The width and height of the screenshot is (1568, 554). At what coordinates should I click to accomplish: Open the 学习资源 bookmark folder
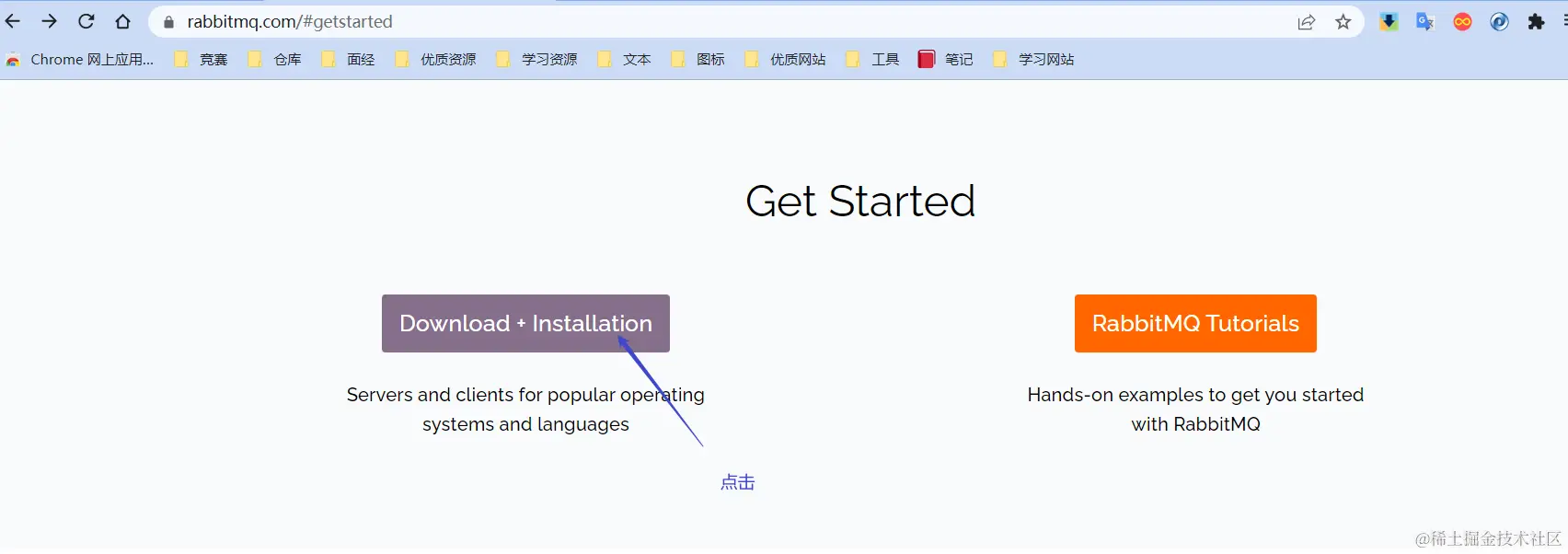click(536, 60)
